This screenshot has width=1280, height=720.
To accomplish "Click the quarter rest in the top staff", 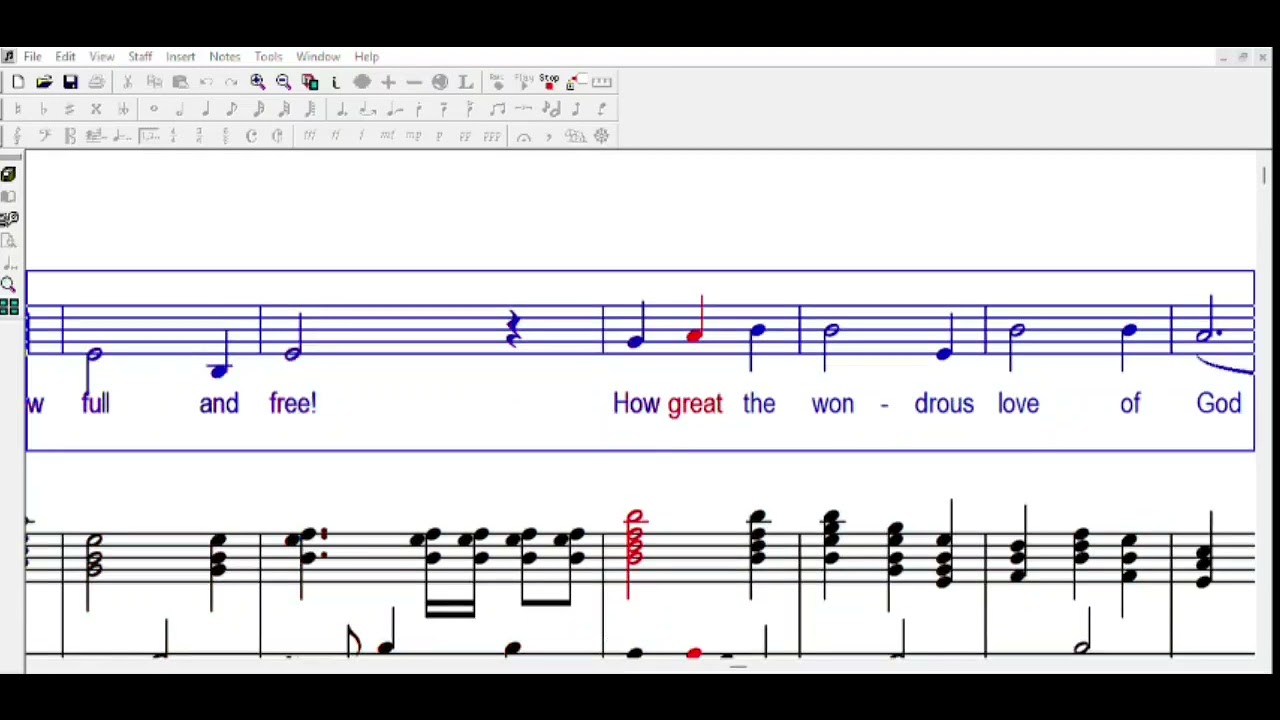I will tap(513, 329).
